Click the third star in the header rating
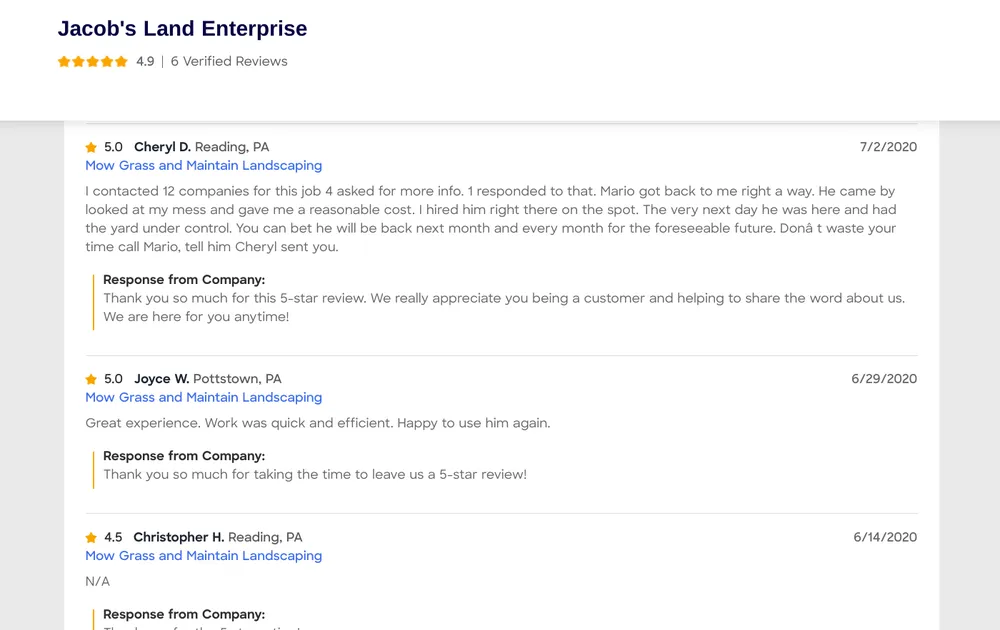The width and height of the screenshot is (1000, 630). [x=93, y=62]
